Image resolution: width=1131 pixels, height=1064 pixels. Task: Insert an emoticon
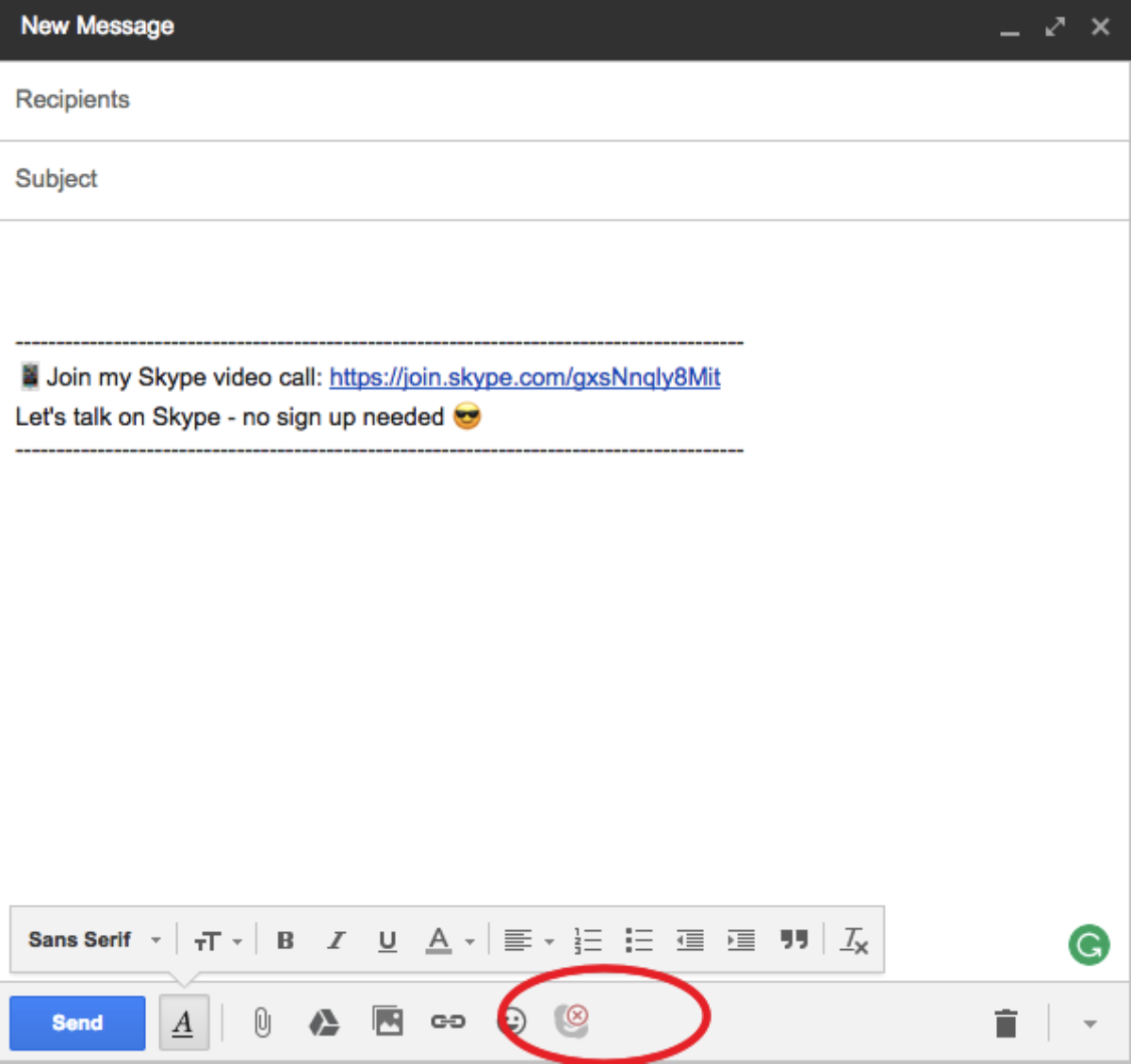click(513, 1022)
